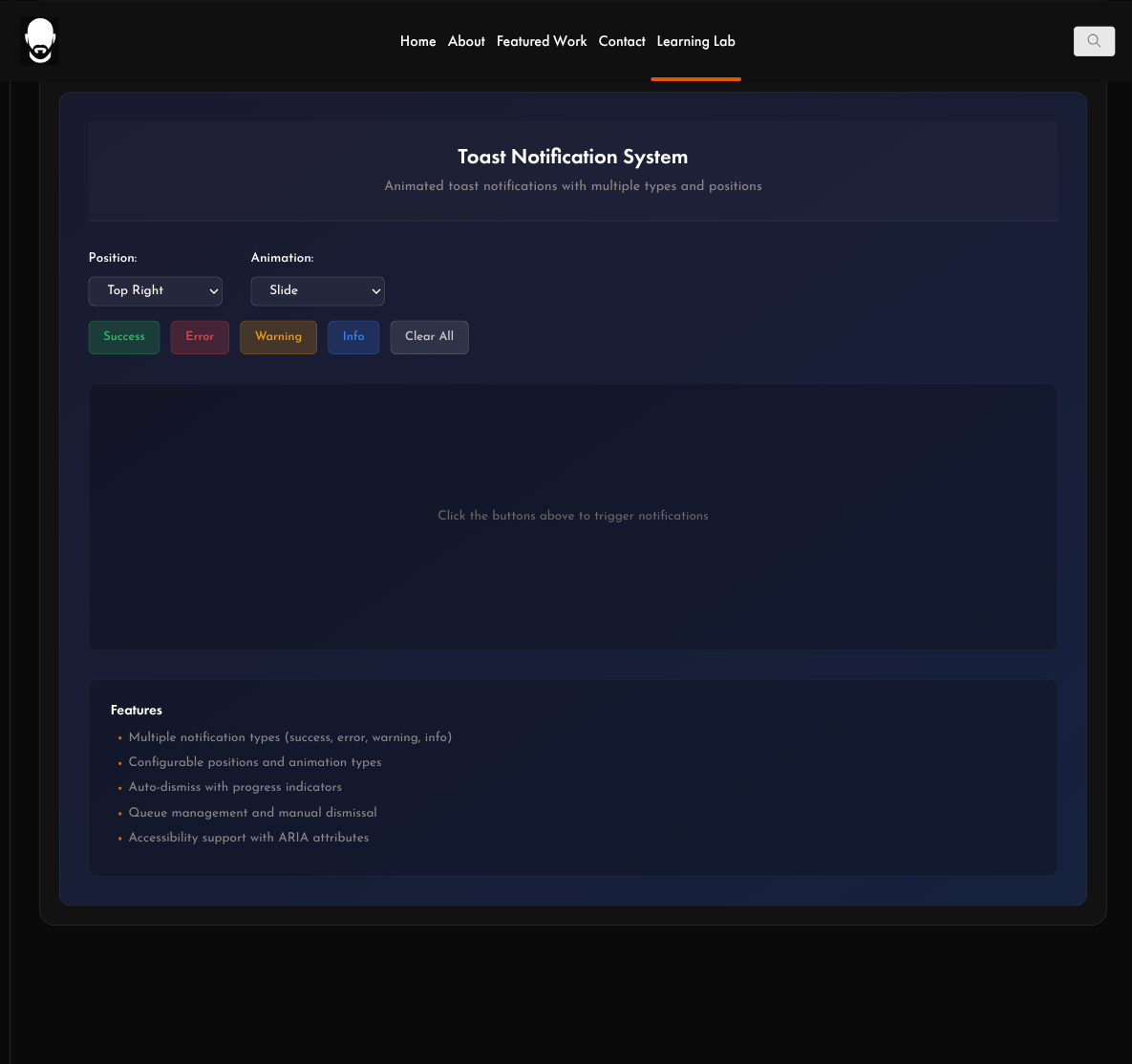Click the Toast Notification System heading

click(573, 157)
